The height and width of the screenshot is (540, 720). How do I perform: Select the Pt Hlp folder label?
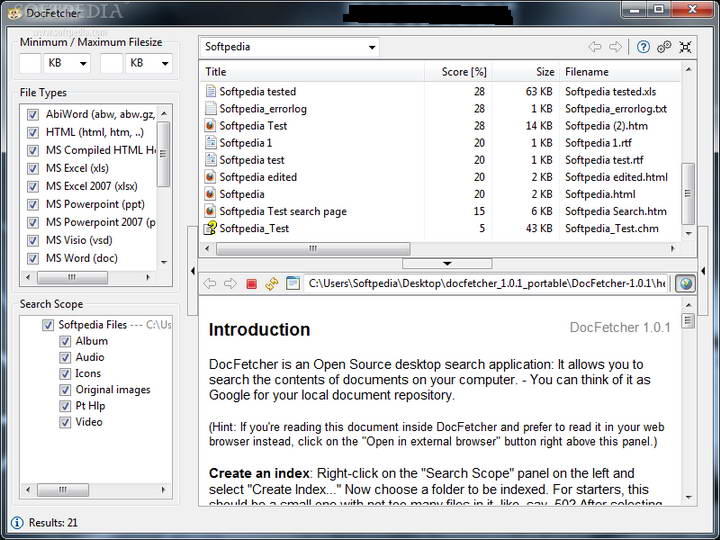coord(90,406)
